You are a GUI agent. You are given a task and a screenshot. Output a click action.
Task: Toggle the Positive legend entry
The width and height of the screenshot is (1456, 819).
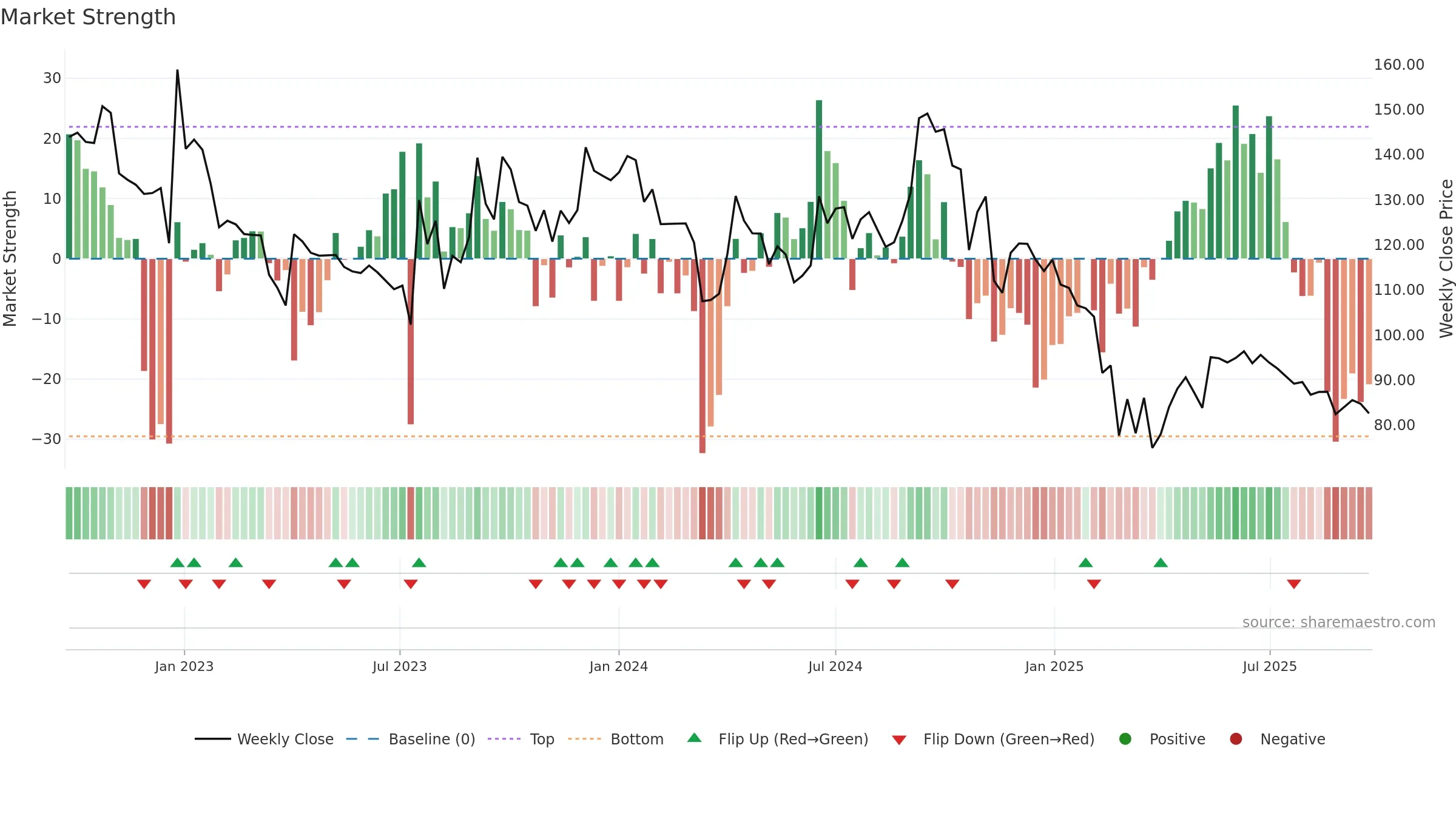pos(1162,739)
